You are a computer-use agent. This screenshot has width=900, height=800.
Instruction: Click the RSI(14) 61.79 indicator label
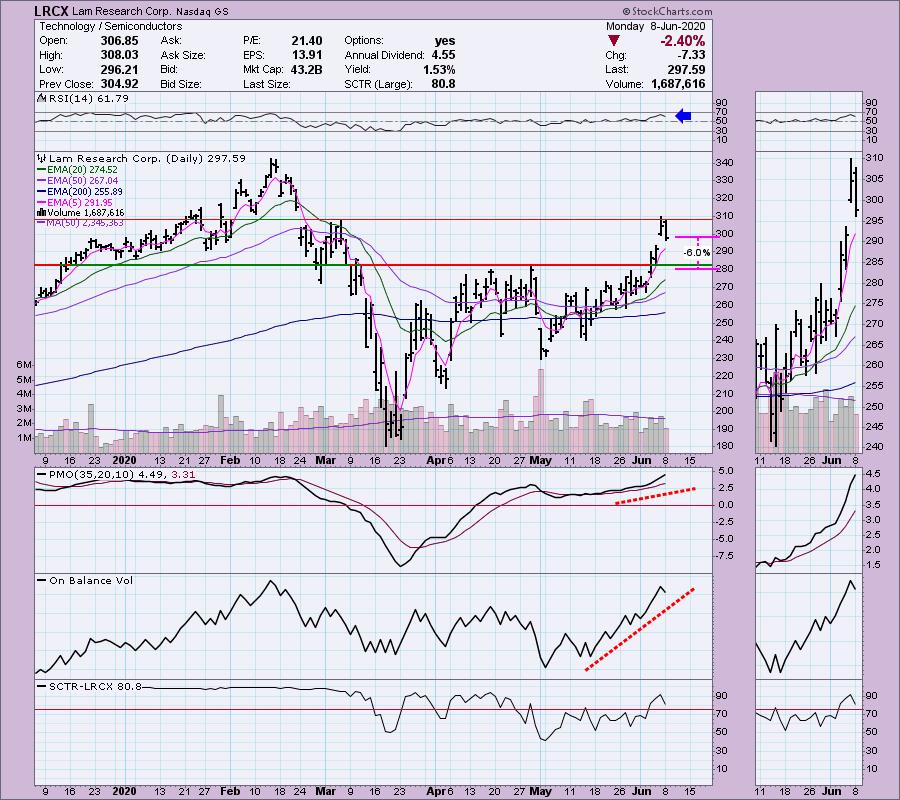point(89,98)
